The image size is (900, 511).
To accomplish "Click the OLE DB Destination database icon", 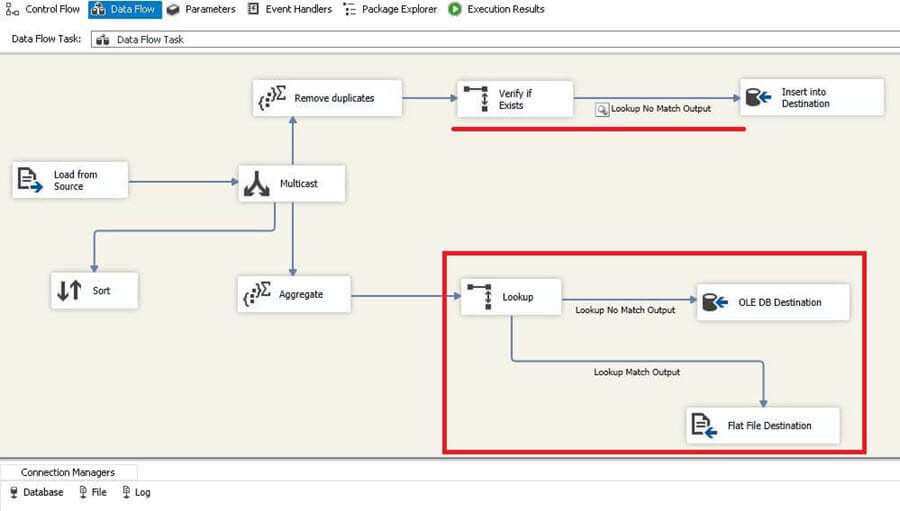I will [715, 302].
